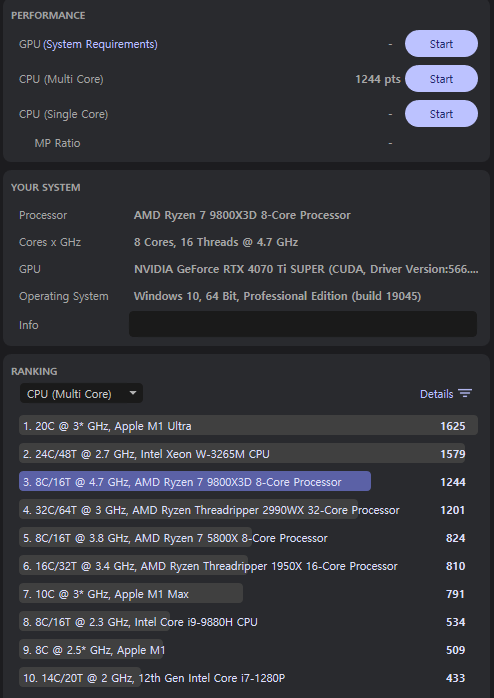This screenshot has height=698, width=494.
Task: Select the Apple M1 Max ranking entry
Action: pyautogui.click(x=243, y=594)
